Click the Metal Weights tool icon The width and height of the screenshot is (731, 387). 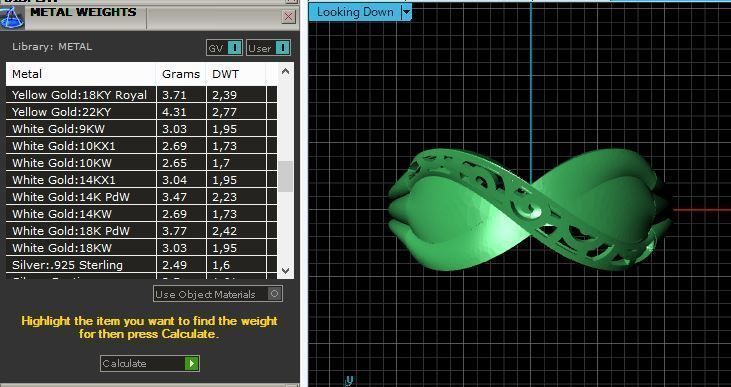(12, 17)
